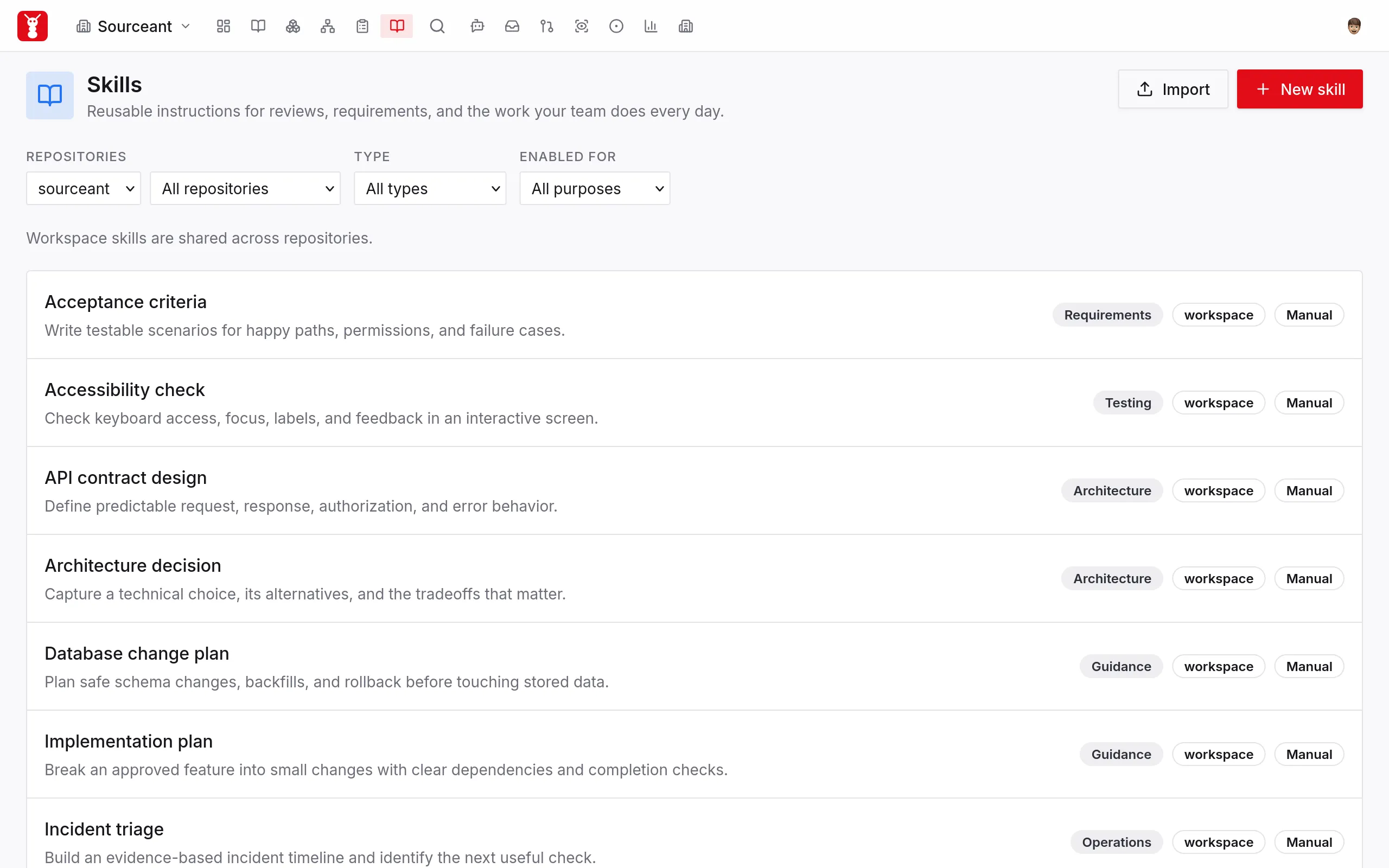Open the inbox tray icon

512,26
